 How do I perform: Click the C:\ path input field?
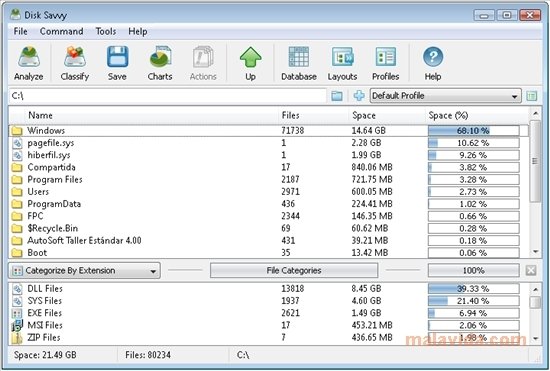tap(168, 96)
